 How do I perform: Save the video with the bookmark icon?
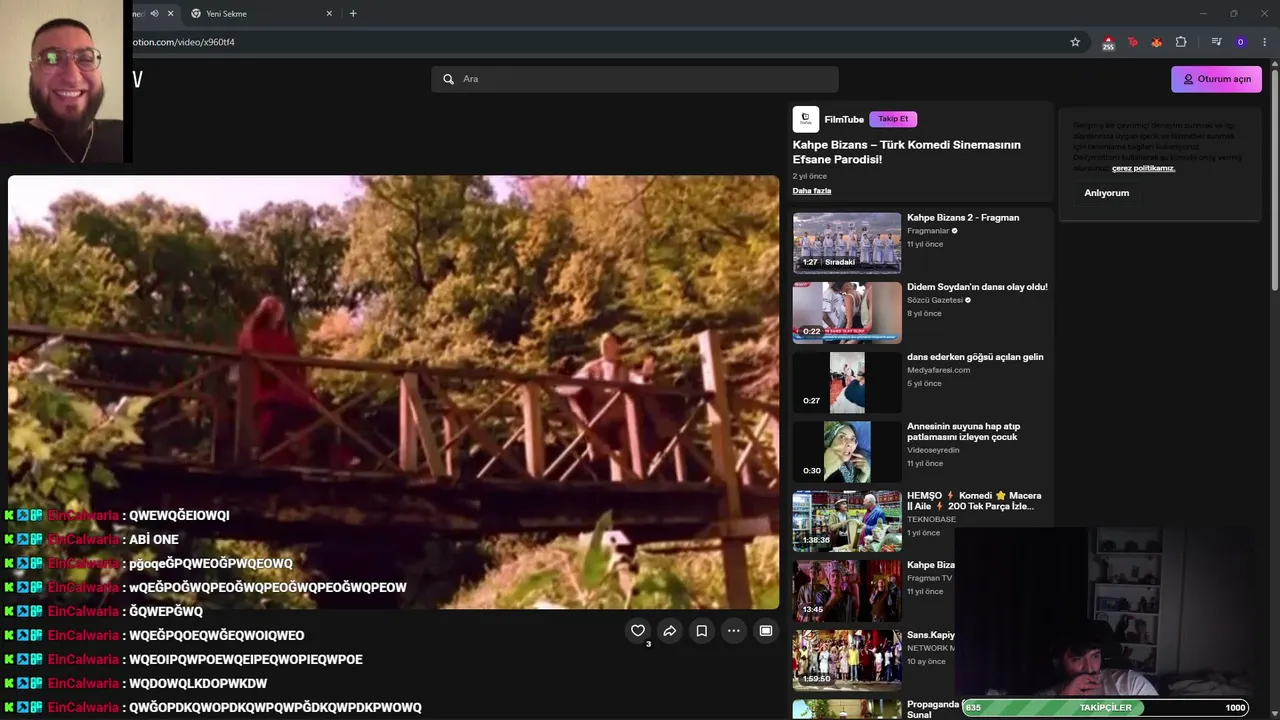click(x=702, y=631)
